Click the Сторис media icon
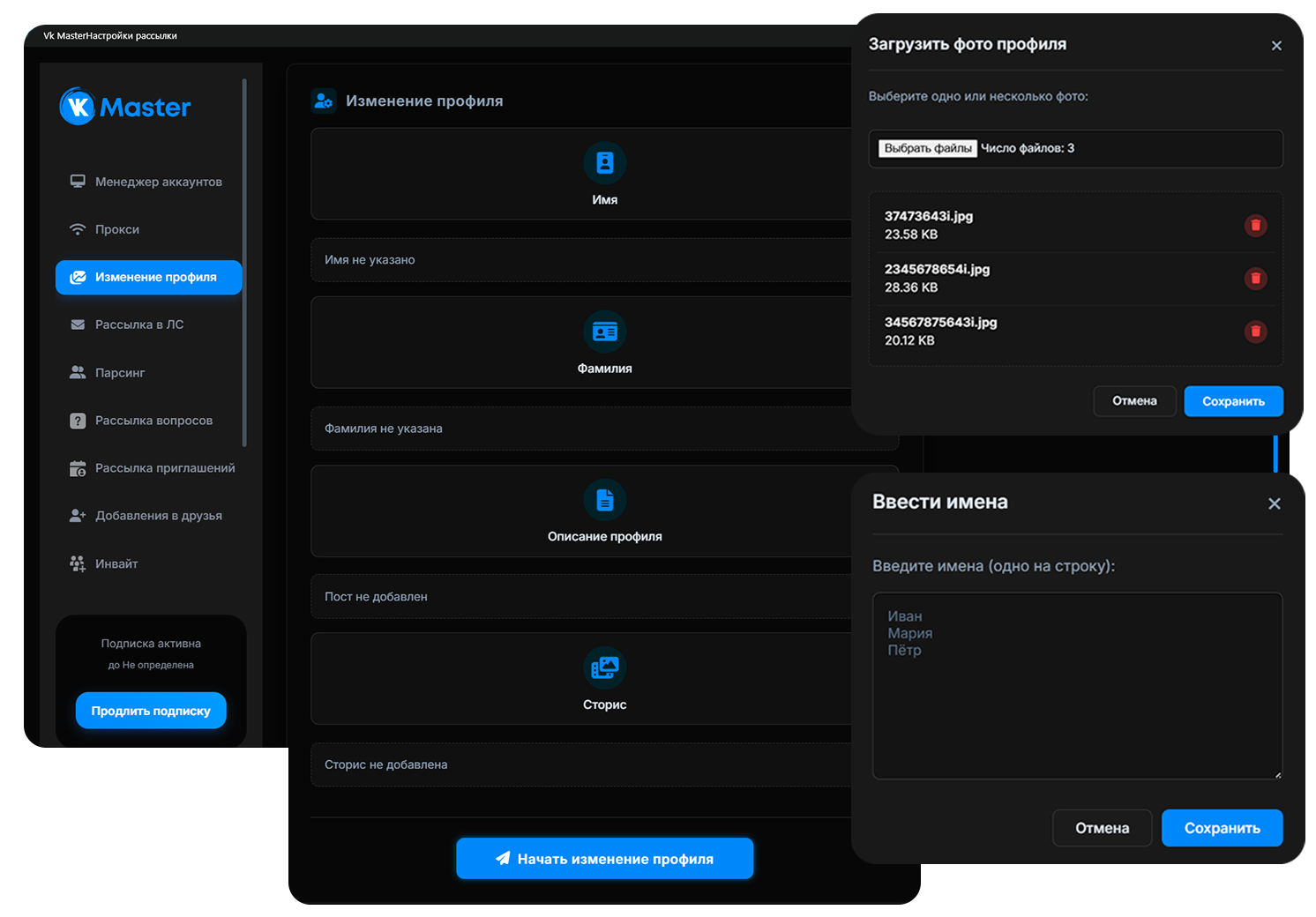 point(604,668)
